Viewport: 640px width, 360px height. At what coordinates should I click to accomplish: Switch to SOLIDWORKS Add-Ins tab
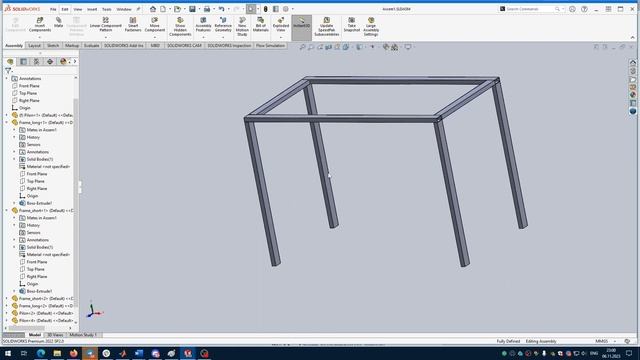(x=124, y=46)
